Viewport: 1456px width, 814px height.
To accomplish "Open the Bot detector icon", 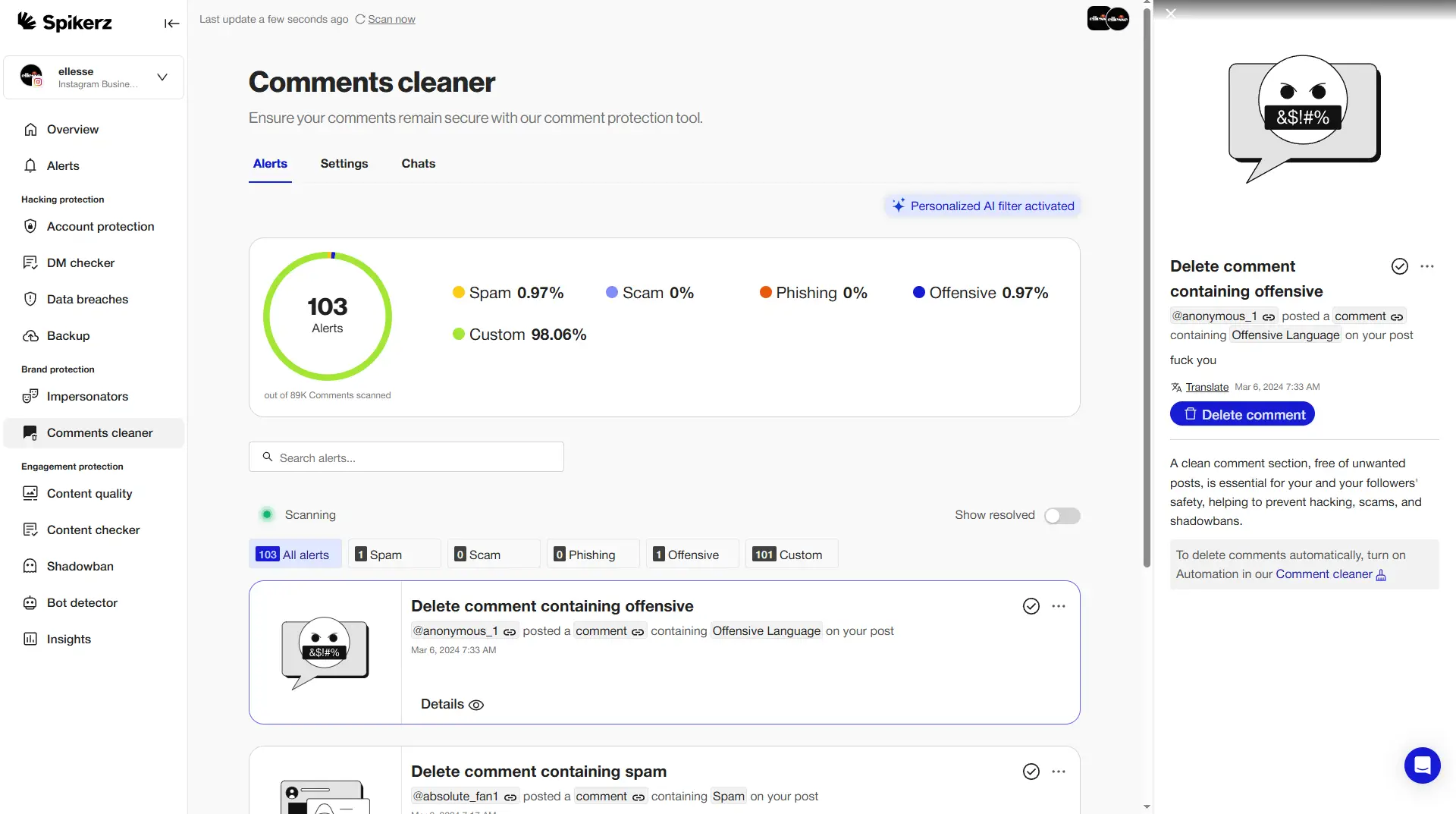I will pos(30,603).
